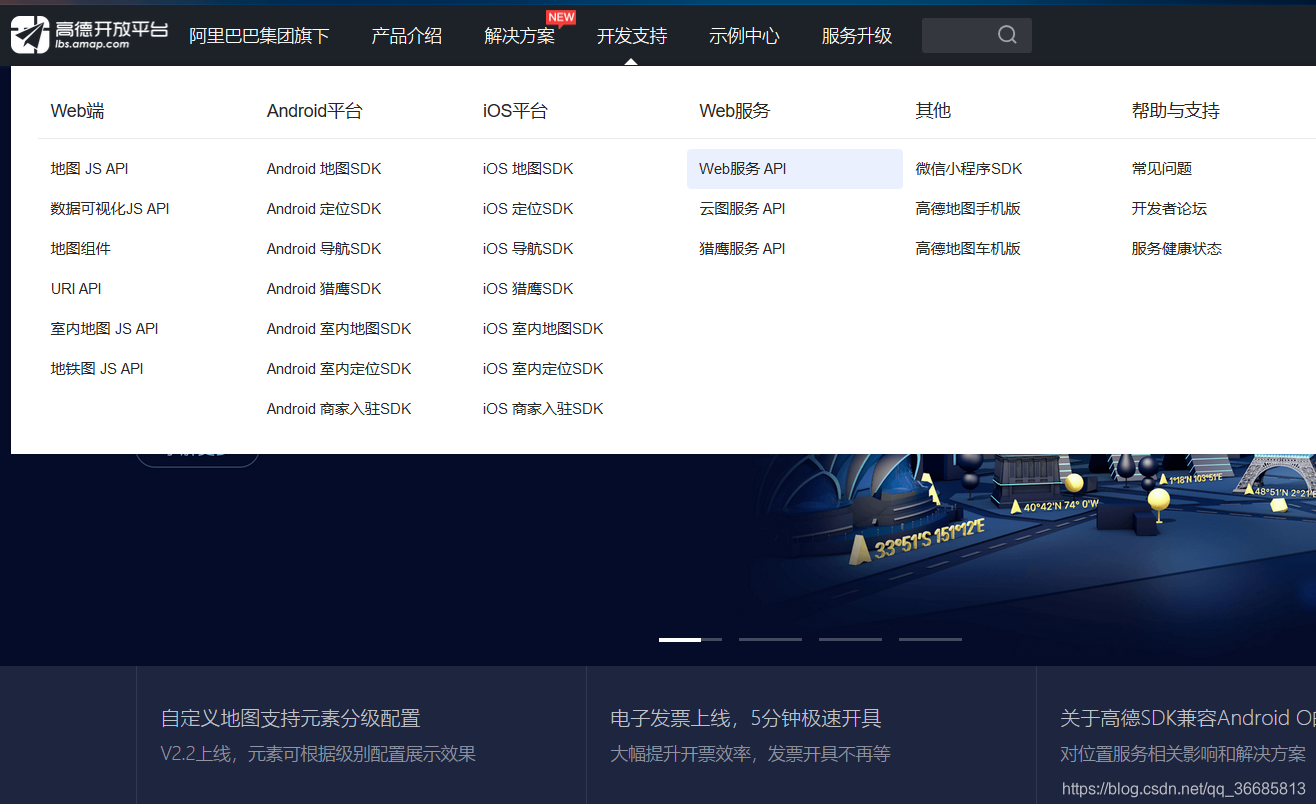Screen dimensions: 1316x808
Task: Check 服务健康状态 link
Action: 1177,249
